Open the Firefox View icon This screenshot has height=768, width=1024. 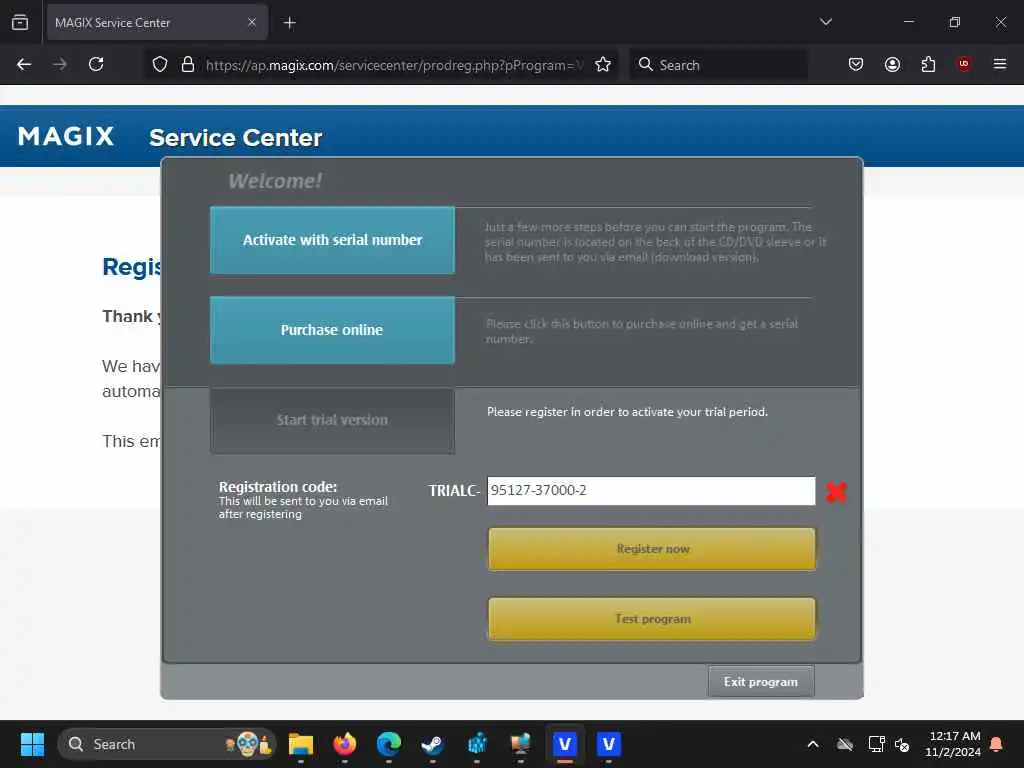click(20, 23)
